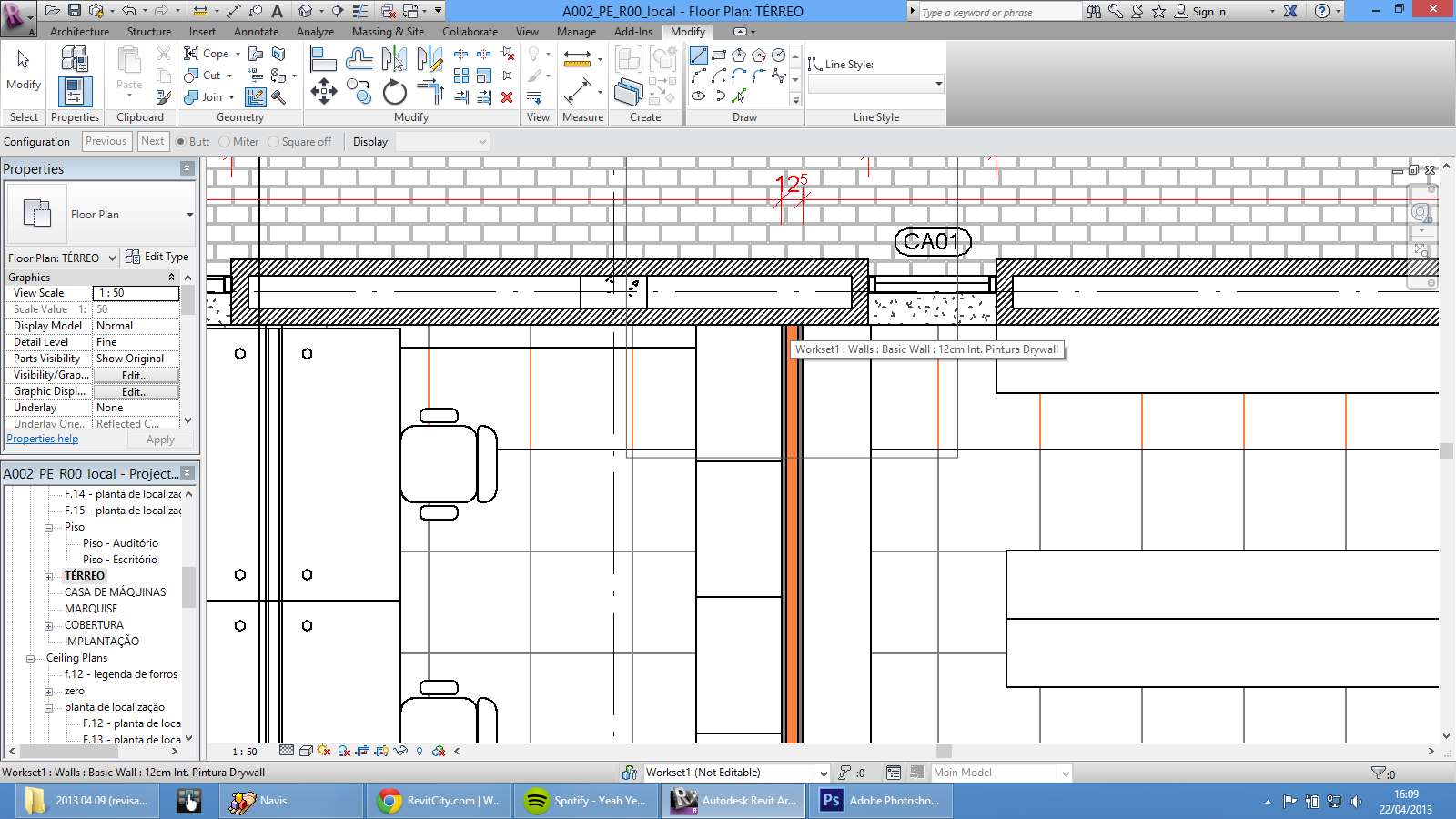Open the Annotate ribbon tab

click(256, 32)
